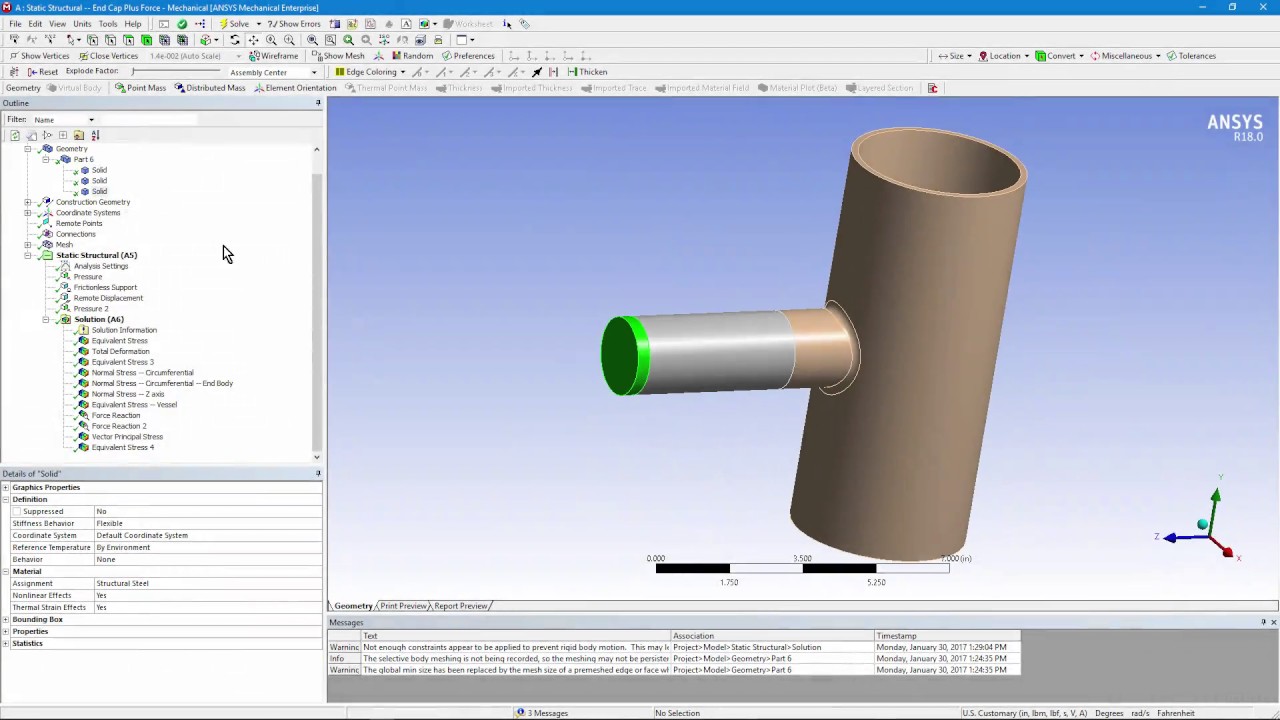Expand the Graphics Properties section

(x=6, y=488)
